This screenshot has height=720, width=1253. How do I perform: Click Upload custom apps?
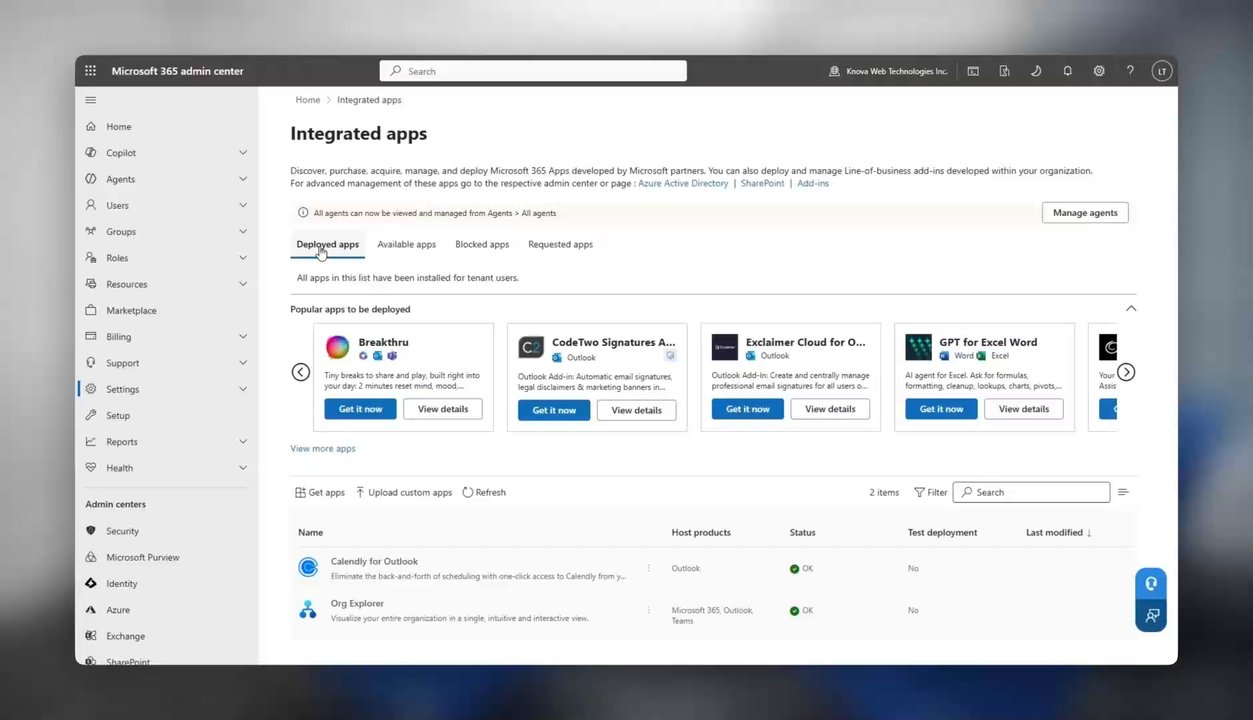(x=404, y=492)
